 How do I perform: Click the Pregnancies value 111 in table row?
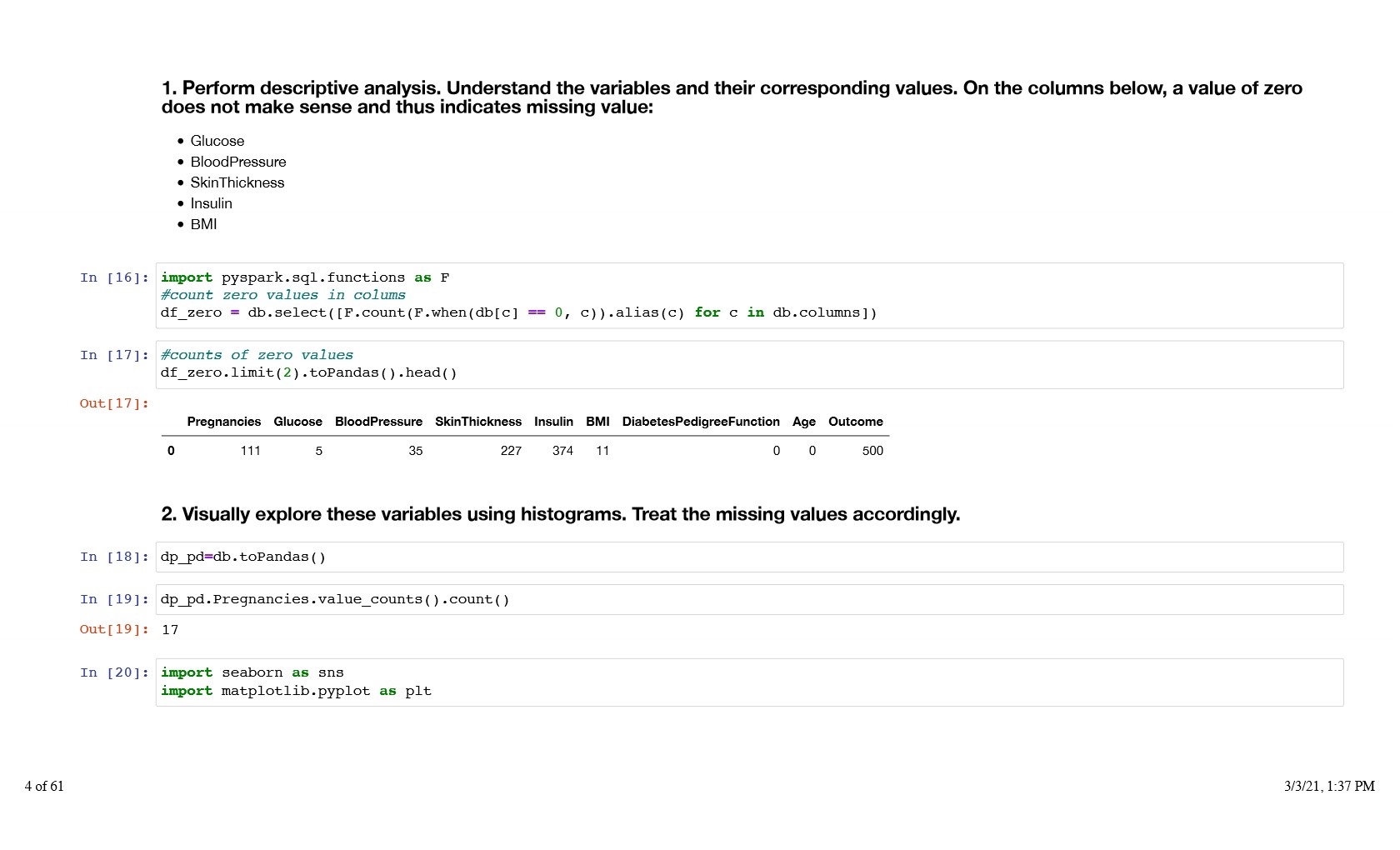pos(250,451)
